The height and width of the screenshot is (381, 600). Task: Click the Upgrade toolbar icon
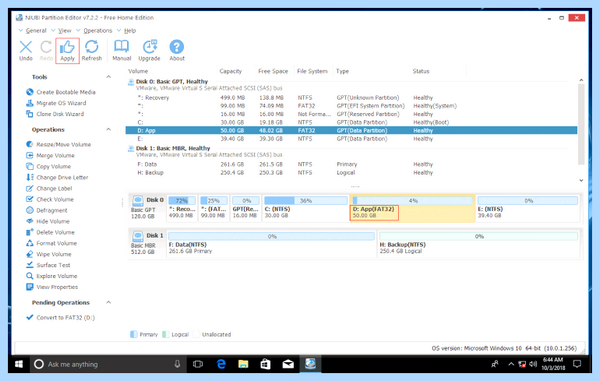click(149, 50)
